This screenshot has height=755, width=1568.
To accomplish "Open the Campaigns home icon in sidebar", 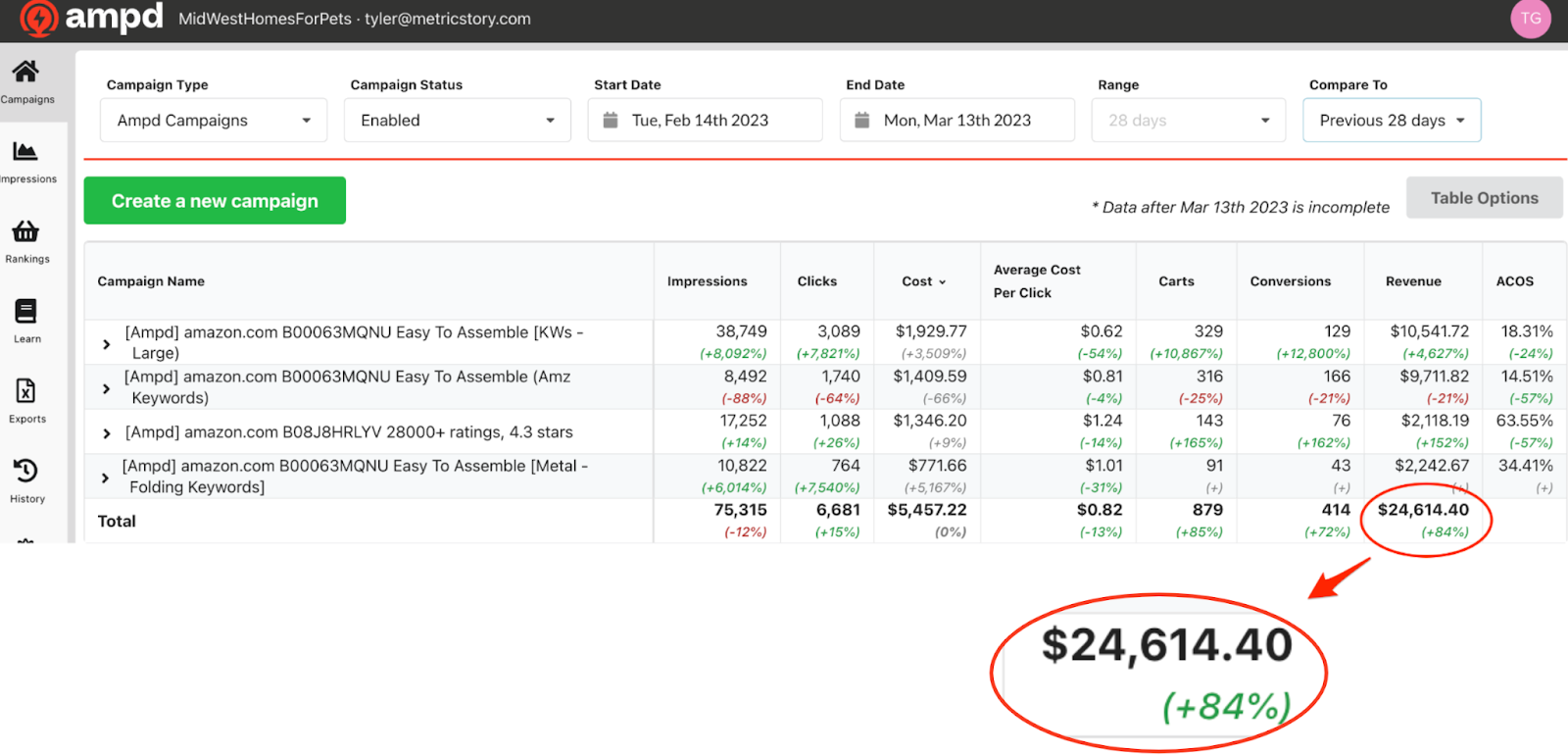I will coord(26,72).
